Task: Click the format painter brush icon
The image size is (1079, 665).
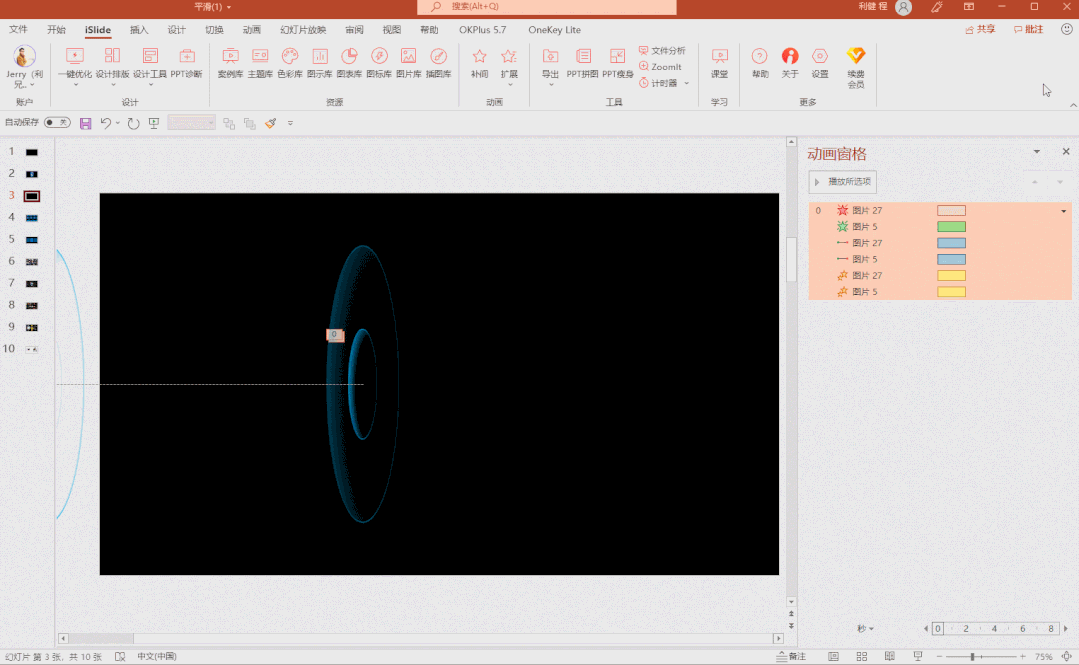Action: (x=270, y=123)
